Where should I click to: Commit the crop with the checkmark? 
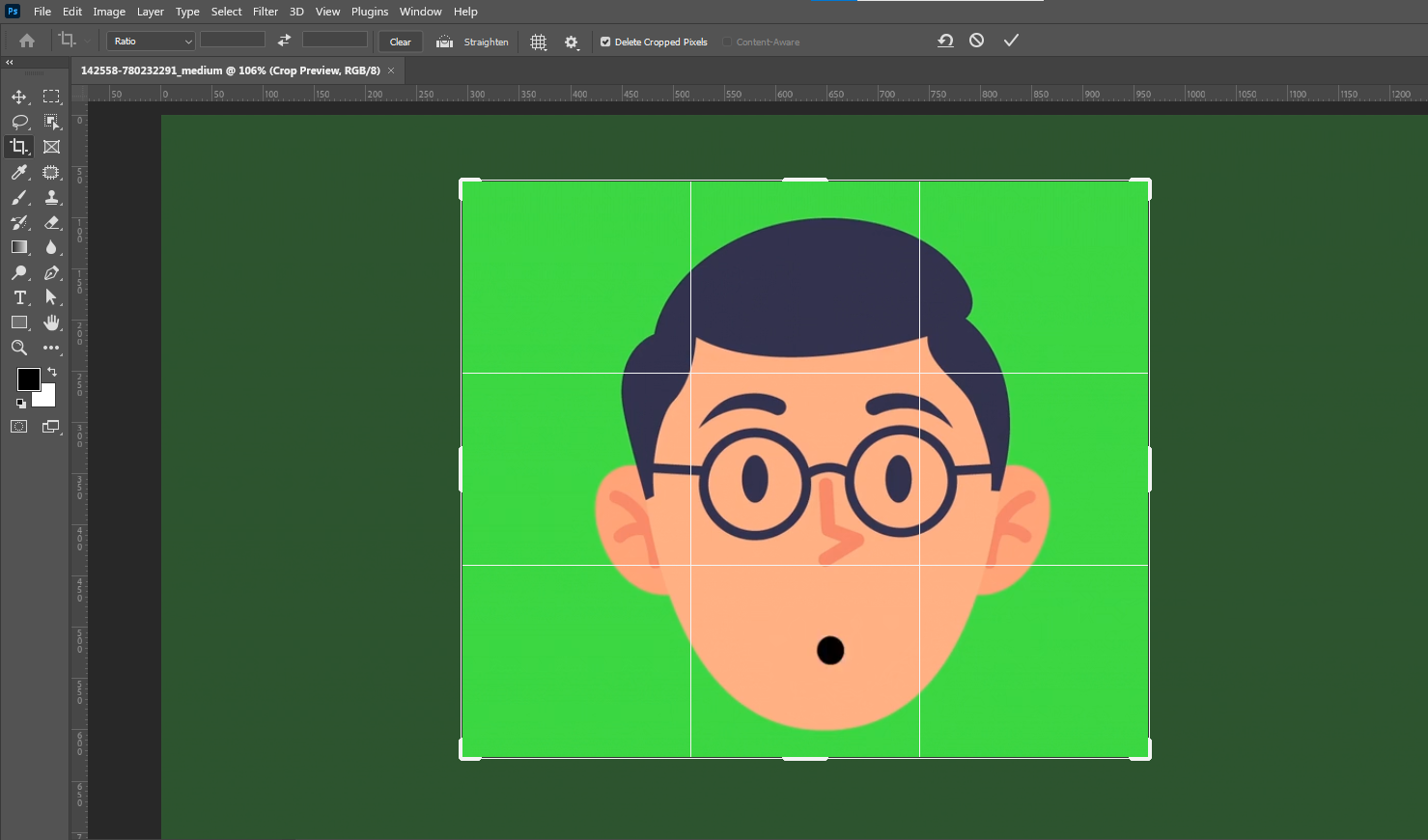pyautogui.click(x=1011, y=41)
